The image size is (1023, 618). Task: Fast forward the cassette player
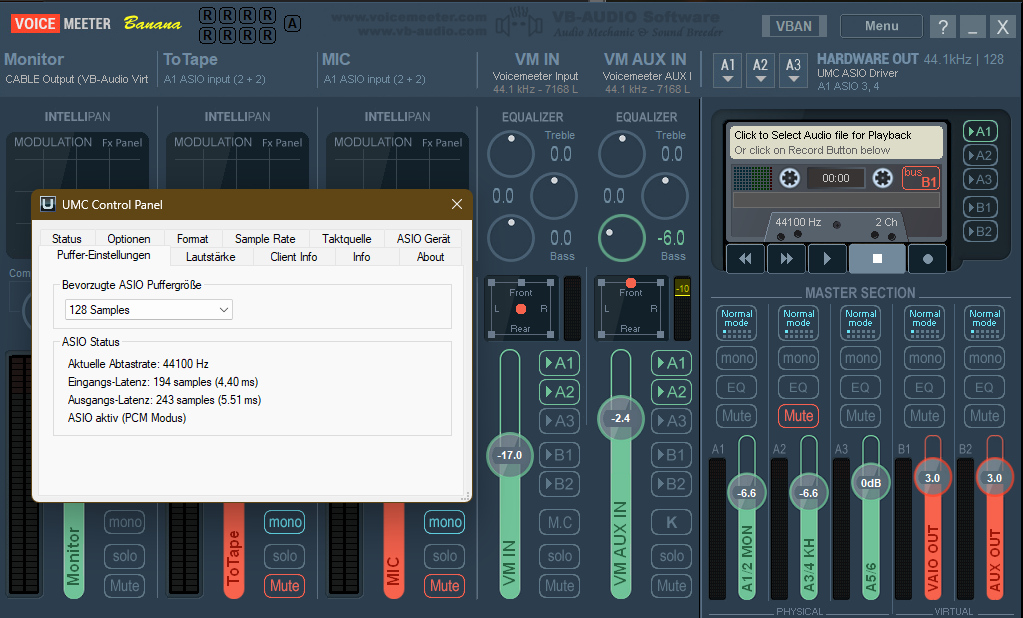[786, 258]
